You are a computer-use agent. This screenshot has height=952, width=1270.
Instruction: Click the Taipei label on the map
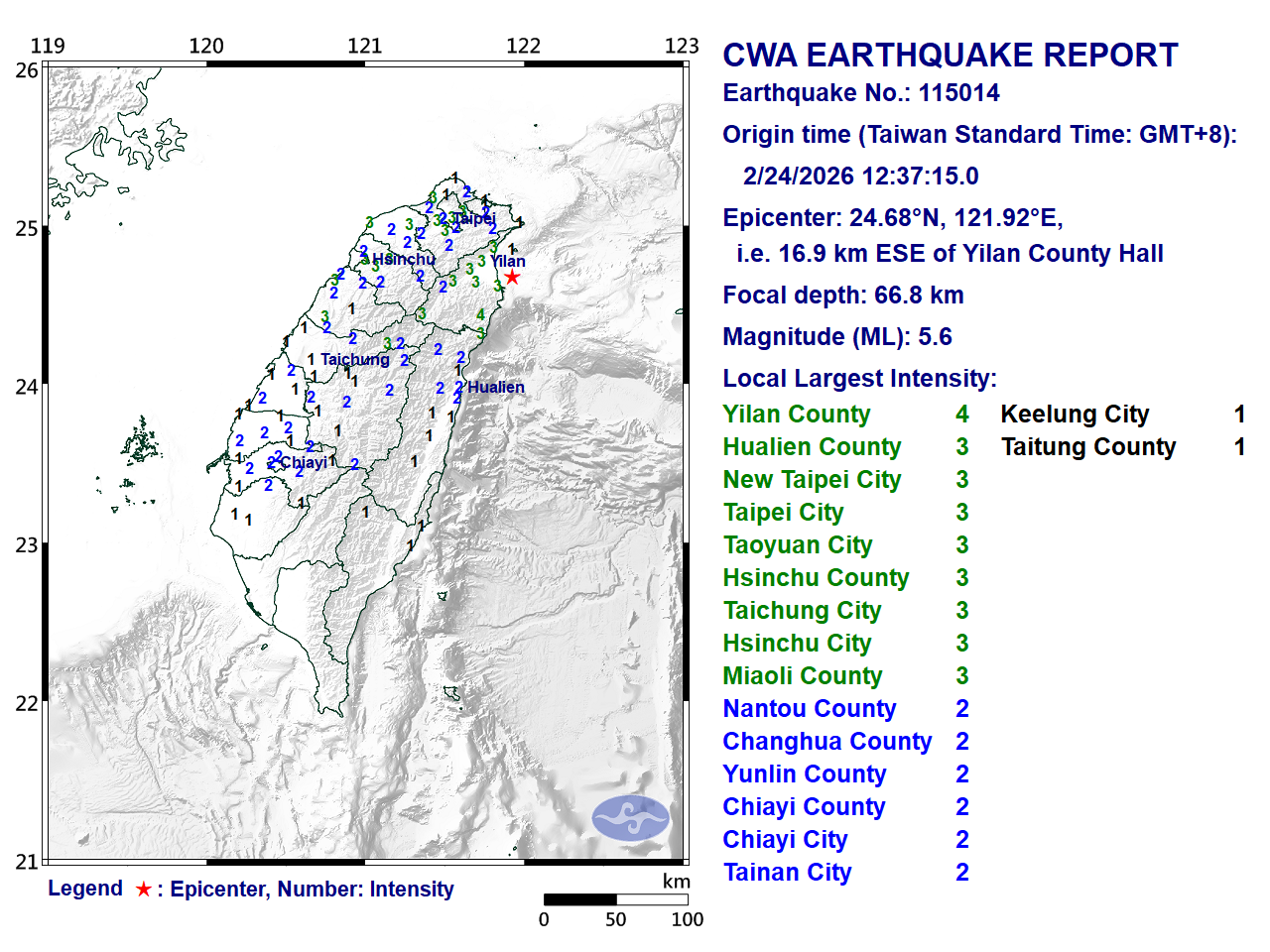[473, 218]
